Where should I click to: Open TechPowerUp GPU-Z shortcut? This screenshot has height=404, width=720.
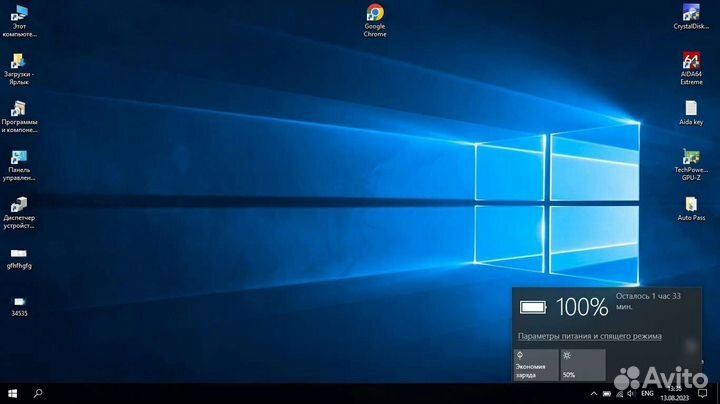point(691,164)
